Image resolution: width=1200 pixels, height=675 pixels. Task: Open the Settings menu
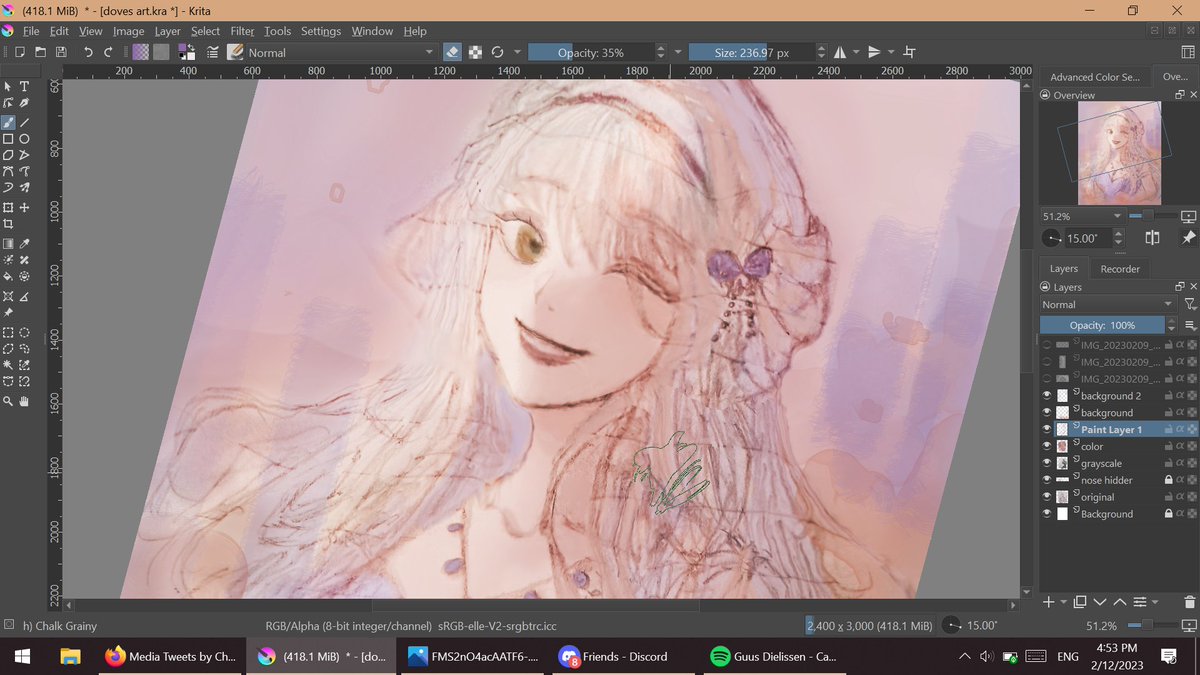click(320, 31)
